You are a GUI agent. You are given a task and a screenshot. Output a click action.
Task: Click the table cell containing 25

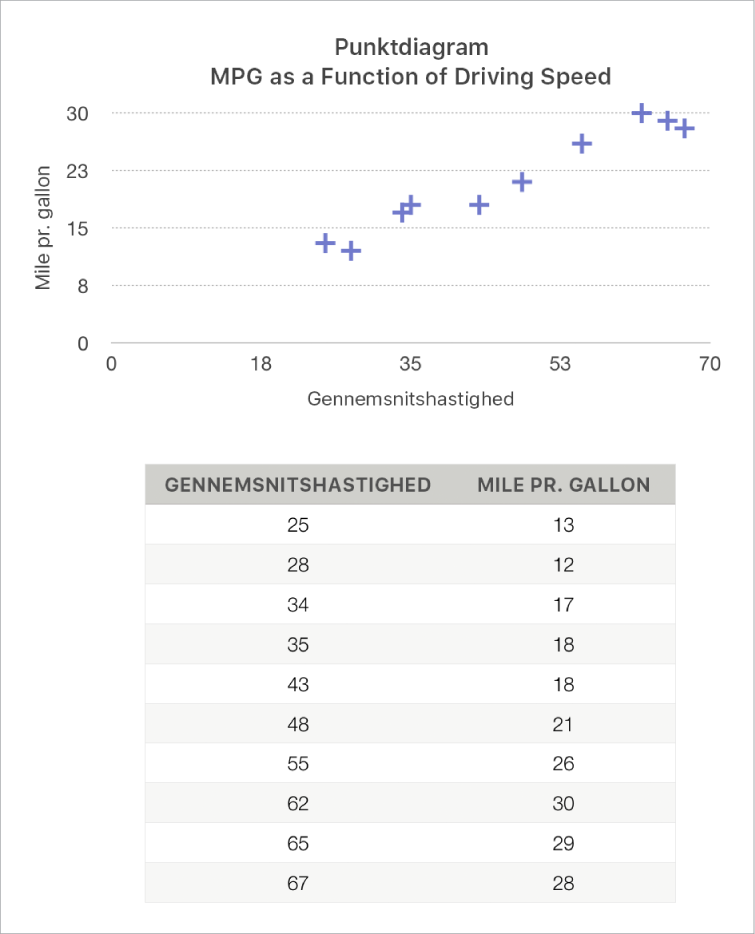[x=298, y=525]
